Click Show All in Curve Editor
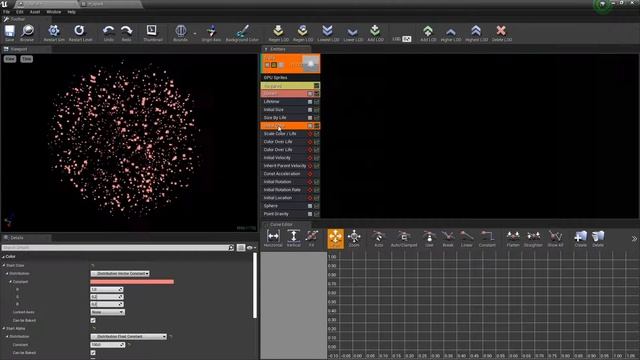 click(555, 238)
